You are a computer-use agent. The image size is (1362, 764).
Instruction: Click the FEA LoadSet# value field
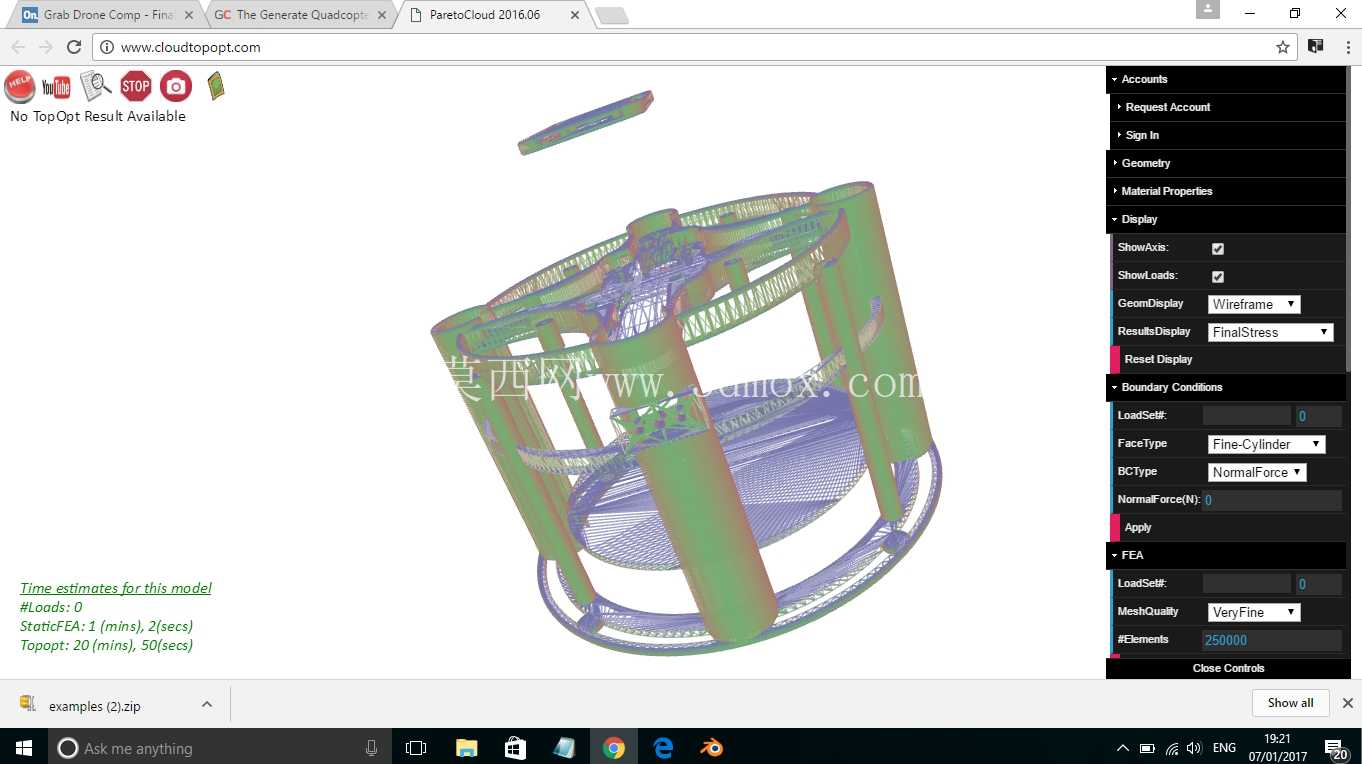(1318, 584)
